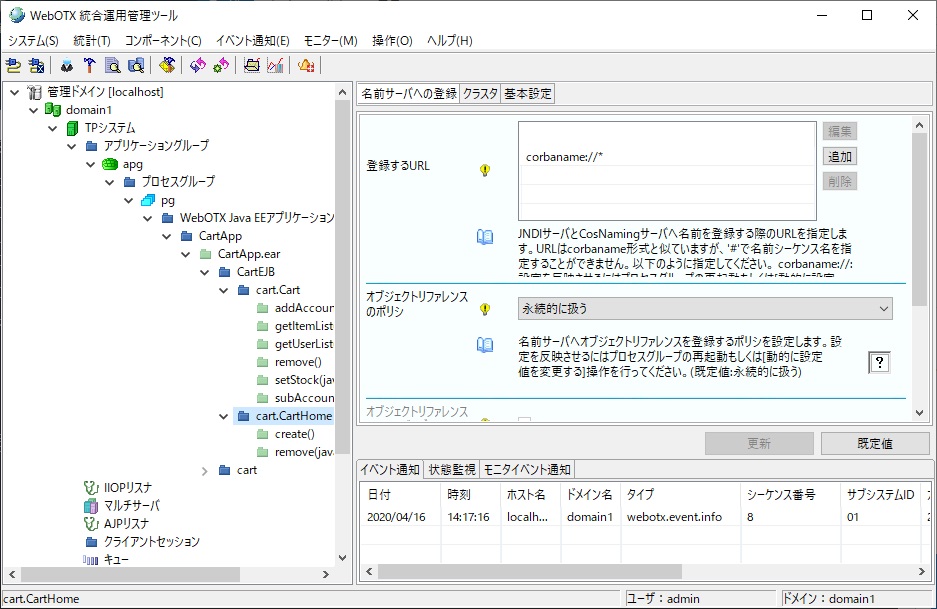
Task: Click lightbulb icon beside 登録するURL
Action: click(x=485, y=170)
